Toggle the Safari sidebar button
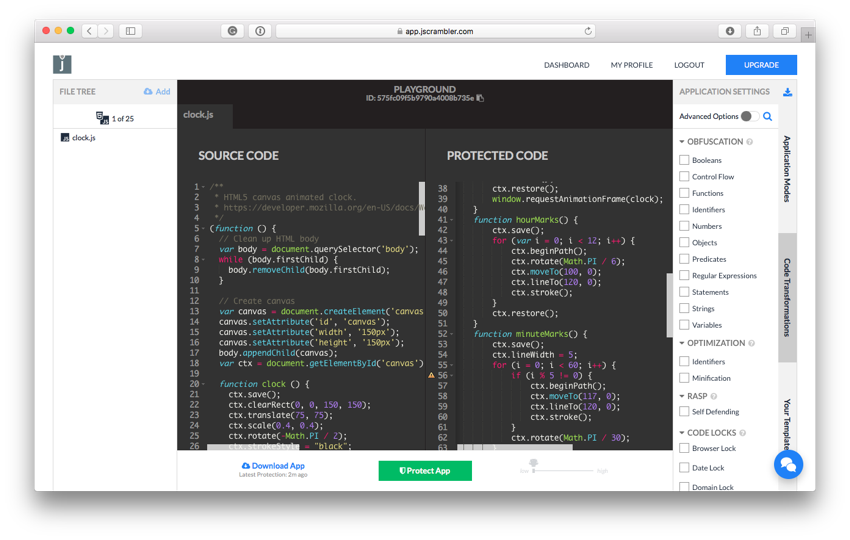The width and height of the screenshot is (850, 540). click(x=131, y=31)
